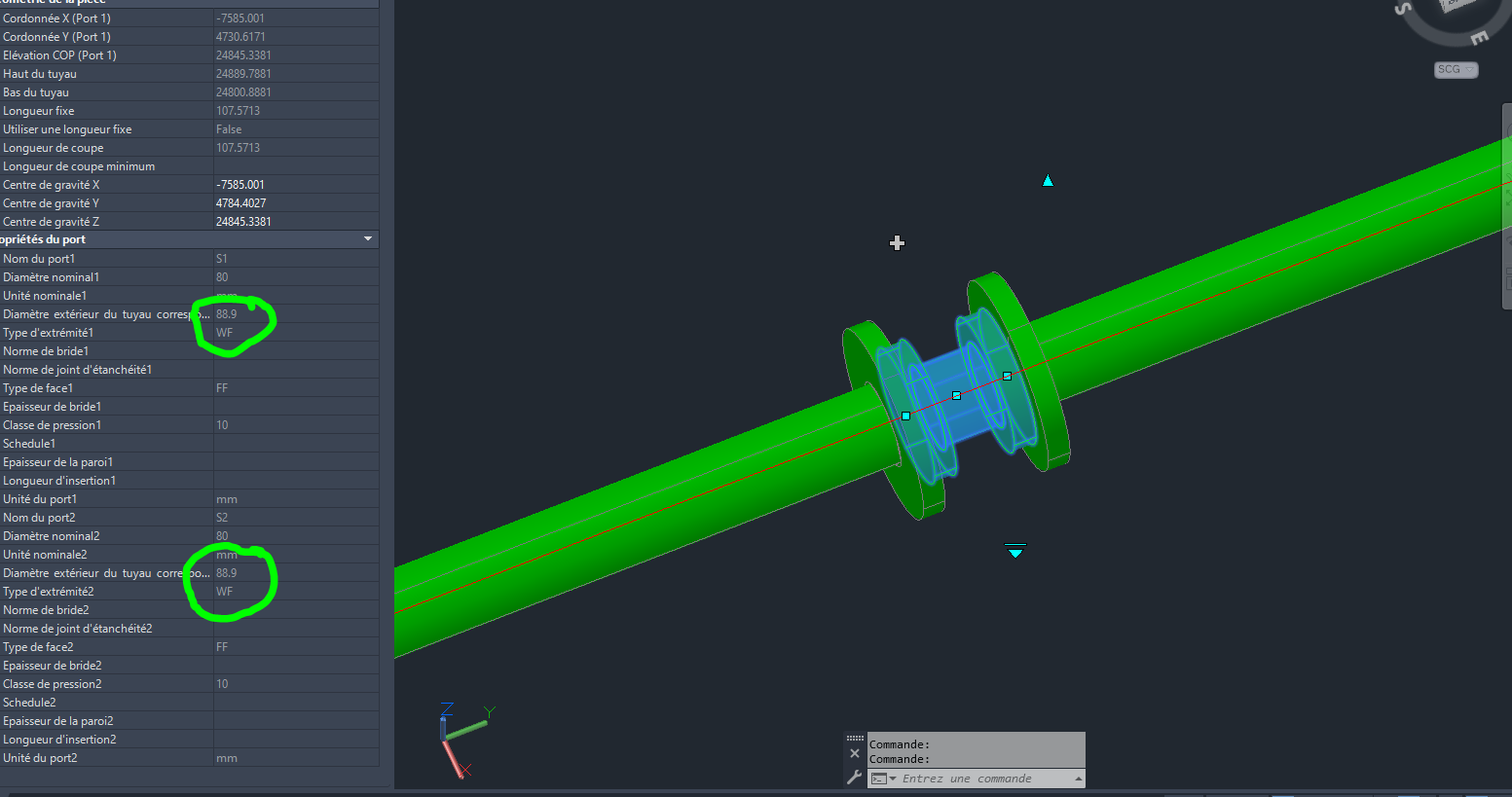
Task: Click the circled Type d'extrémité1 WF value
Action: coord(224,332)
